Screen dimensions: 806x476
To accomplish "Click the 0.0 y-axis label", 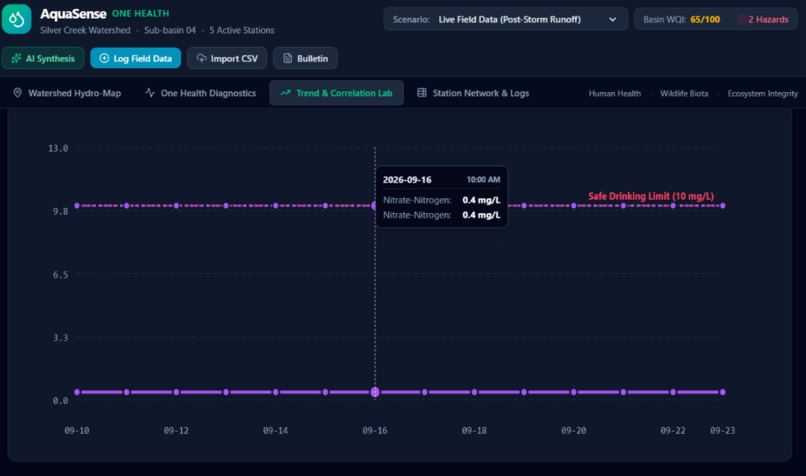I will 60,401.
